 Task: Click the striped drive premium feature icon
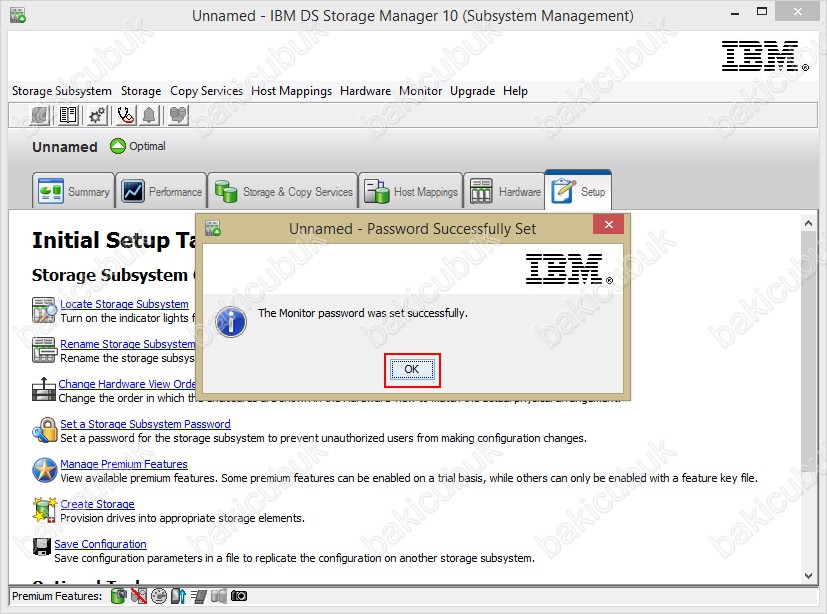click(x=199, y=596)
